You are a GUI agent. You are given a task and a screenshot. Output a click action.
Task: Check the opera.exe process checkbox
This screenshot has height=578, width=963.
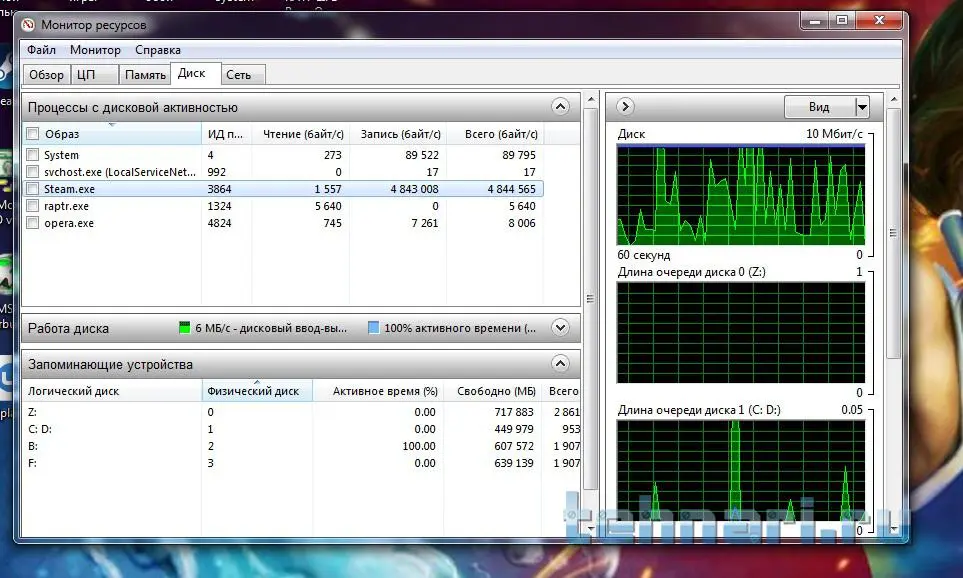(x=33, y=222)
